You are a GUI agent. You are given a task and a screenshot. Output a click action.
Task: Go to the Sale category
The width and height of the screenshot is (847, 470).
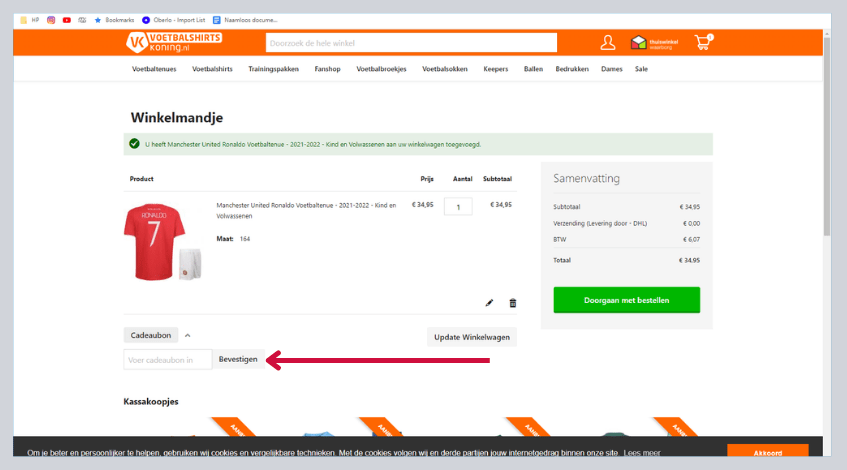tap(641, 69)
